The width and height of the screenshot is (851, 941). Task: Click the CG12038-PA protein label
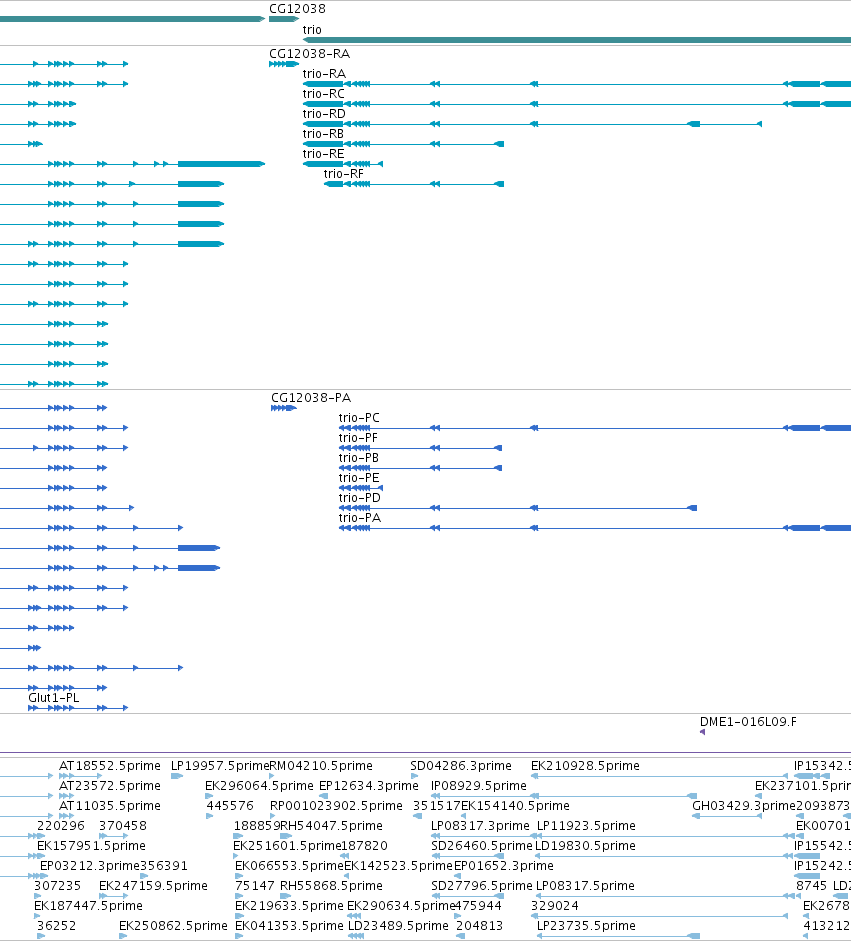[x=311, y=397]
